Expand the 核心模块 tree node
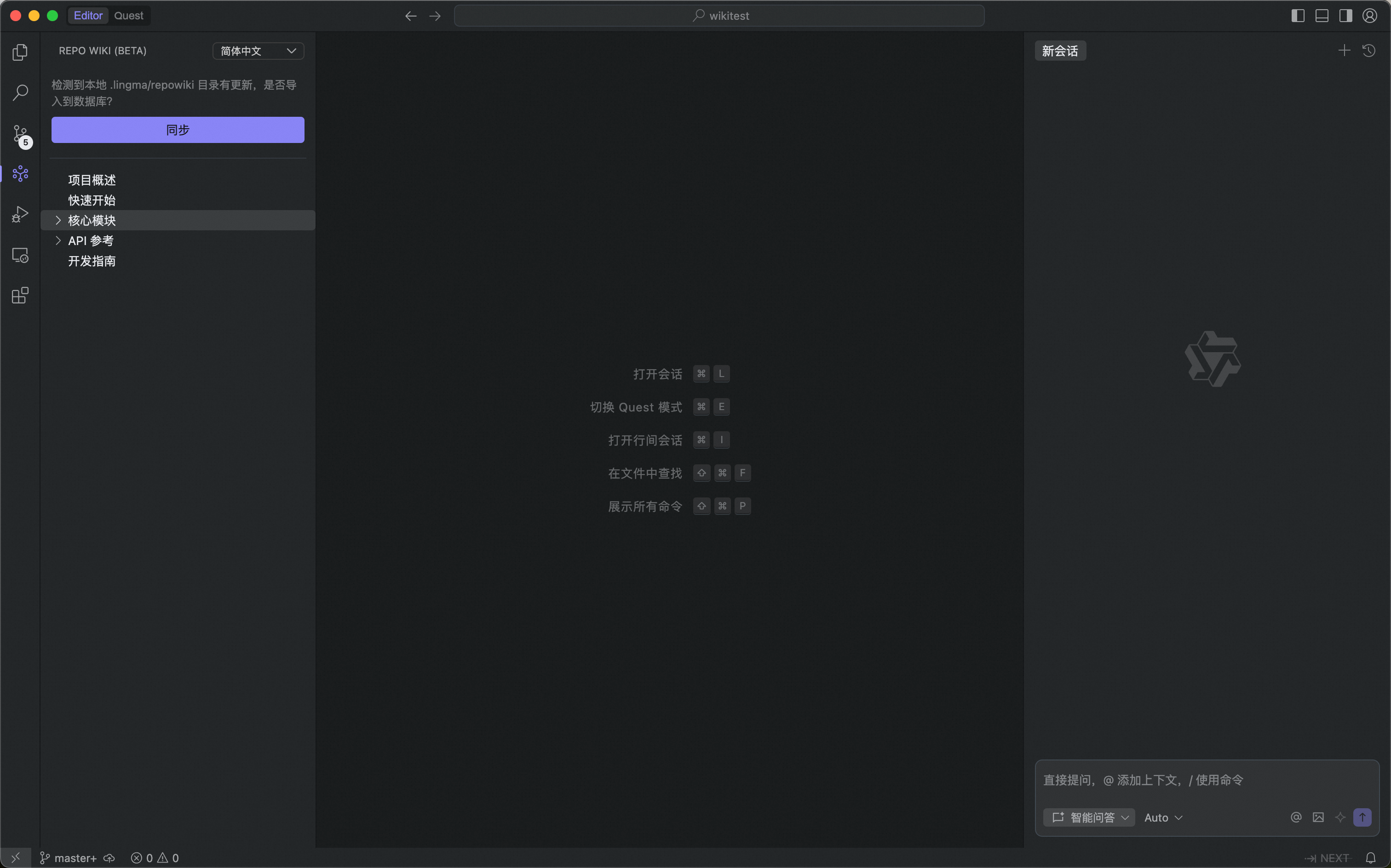Viewport: 1391px width, 868px height. (x=58, y=220)
